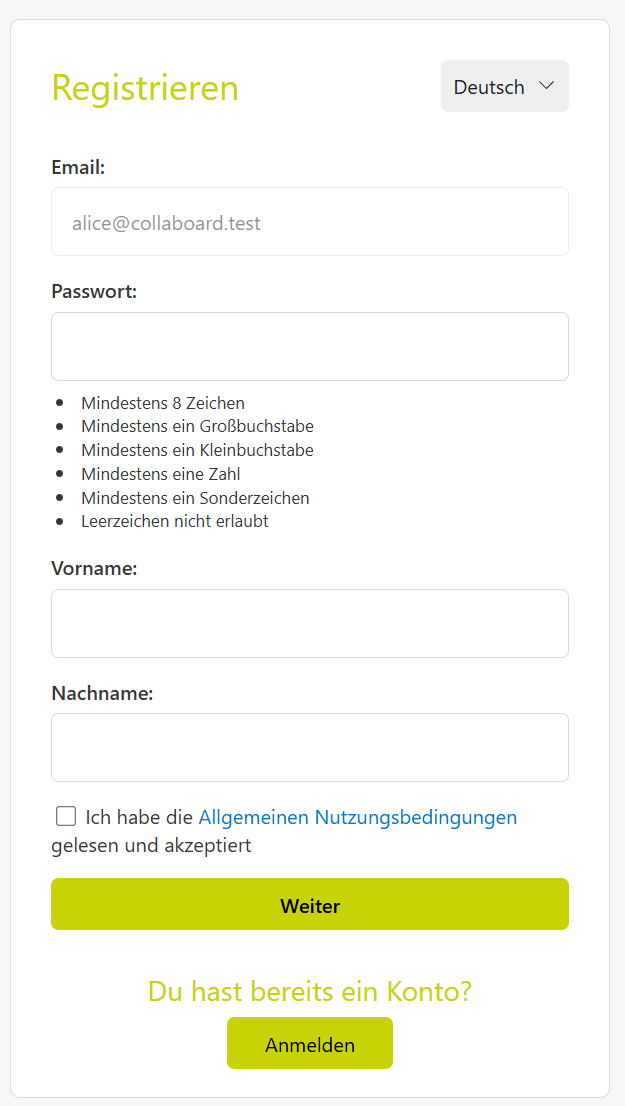The image size is (625, 1106).
Task: Click the 'Vorname:' field label
Action: click(94, 568)
